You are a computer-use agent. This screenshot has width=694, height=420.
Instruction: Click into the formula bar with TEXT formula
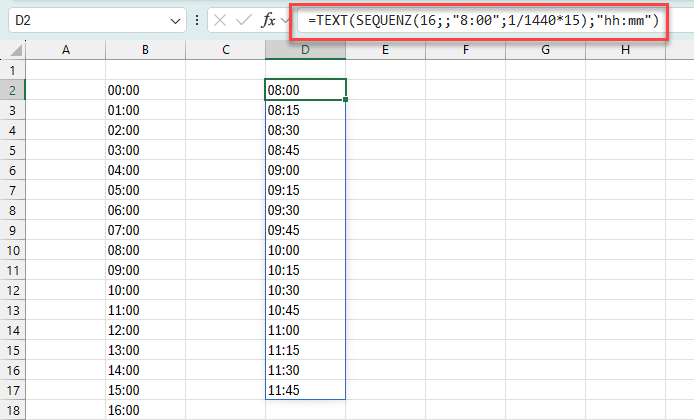pos(480,20)
